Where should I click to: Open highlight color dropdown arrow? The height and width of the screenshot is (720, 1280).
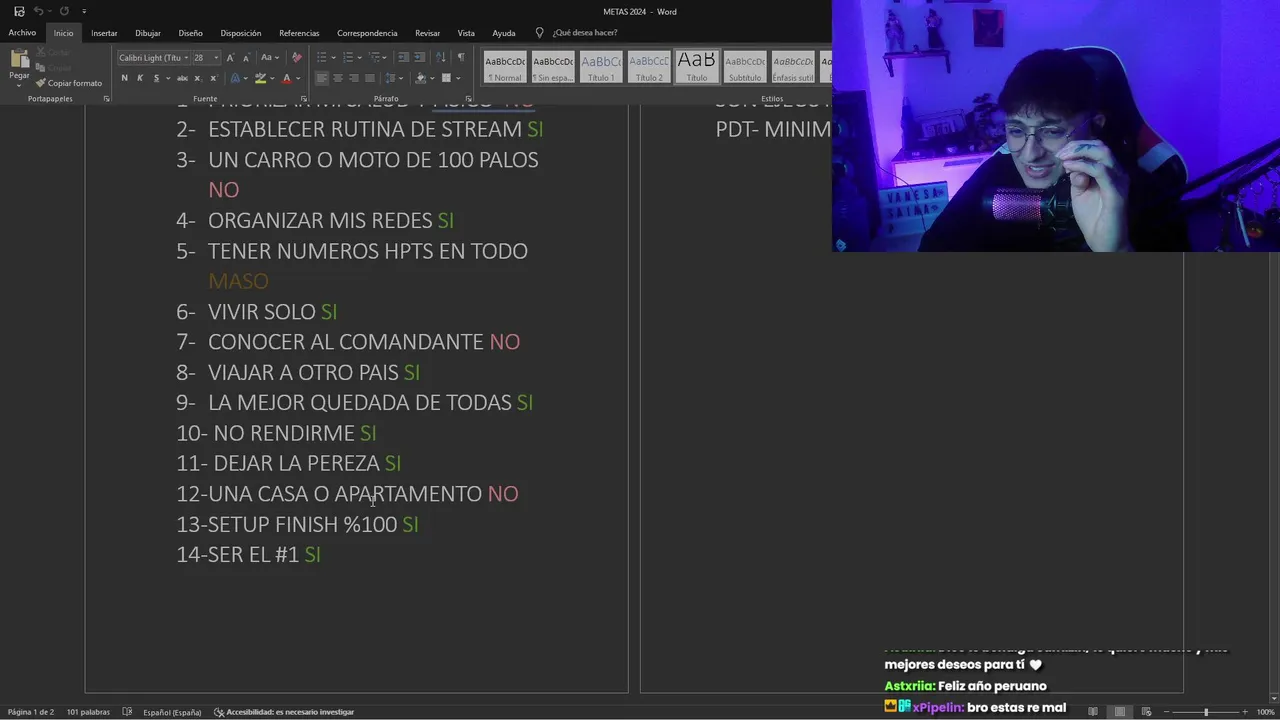pos(273,78)
